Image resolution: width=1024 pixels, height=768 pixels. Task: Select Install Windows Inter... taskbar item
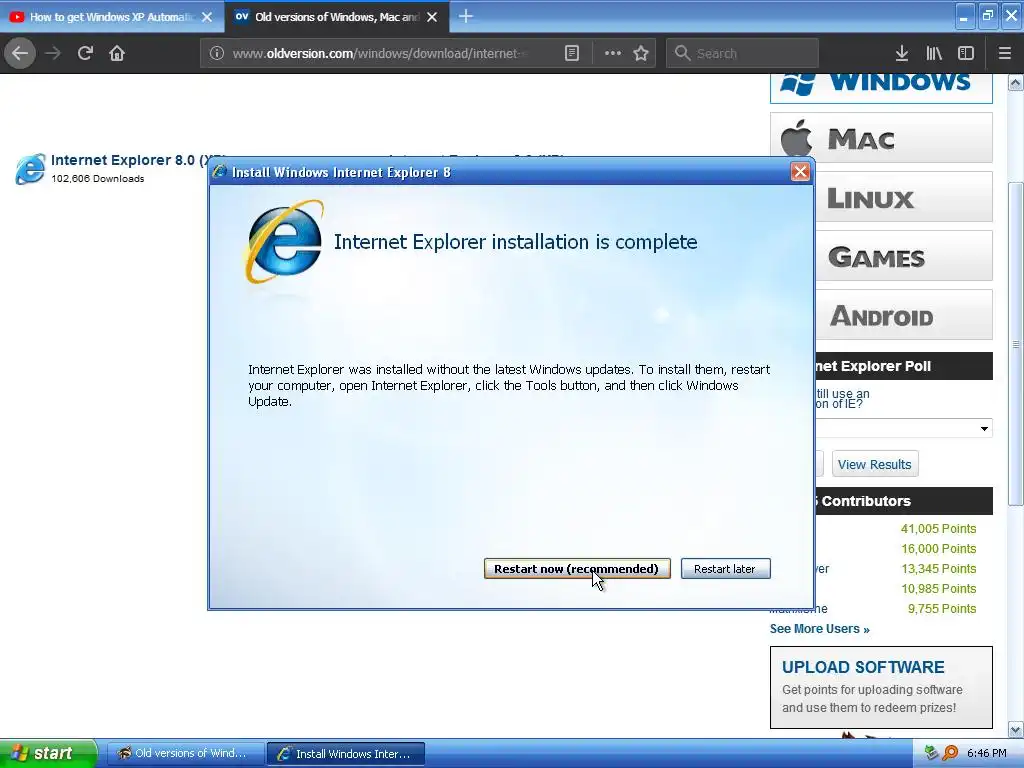[x=346, y=754]
